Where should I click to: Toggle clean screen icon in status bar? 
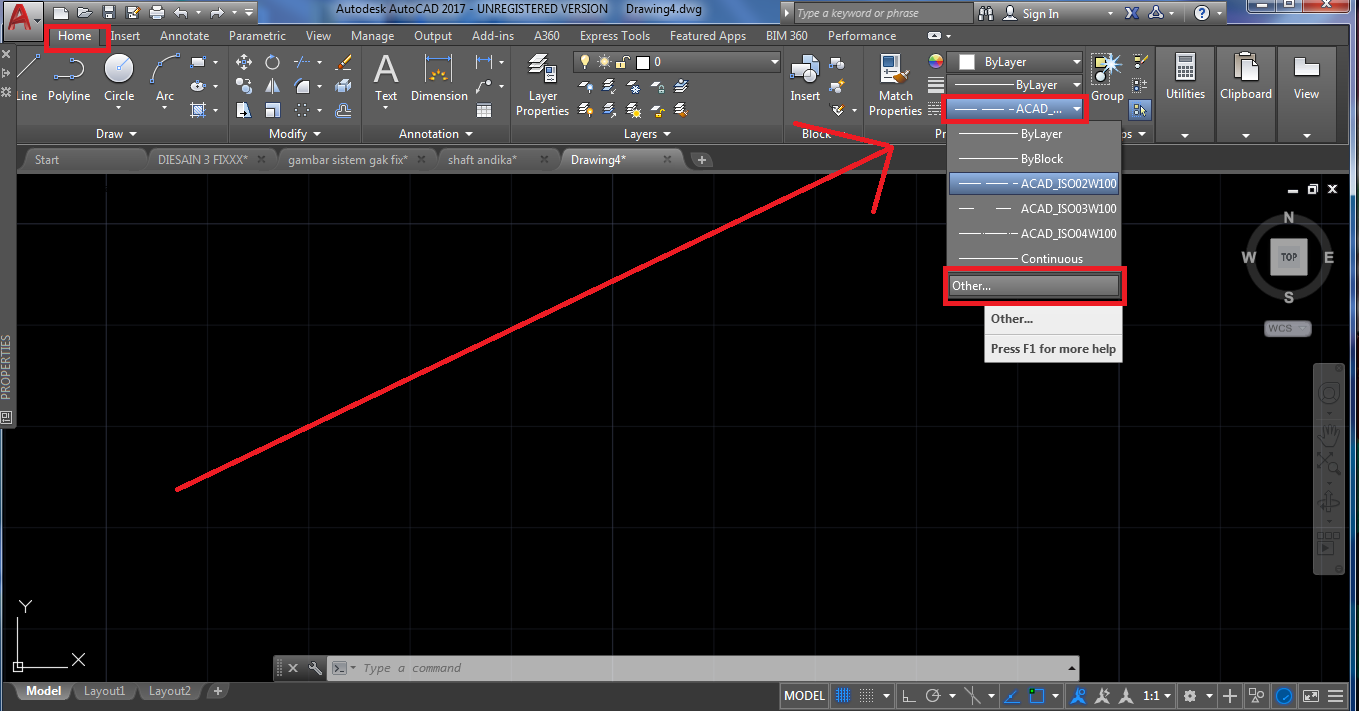pyautogui.click(x=1311, y=696)
